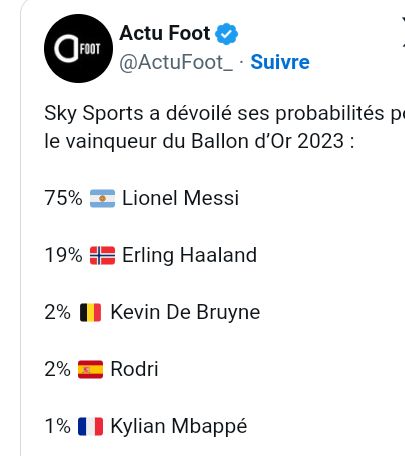Click the 19% probability figure
Screen dimensions: 405x456
point(63,255)
